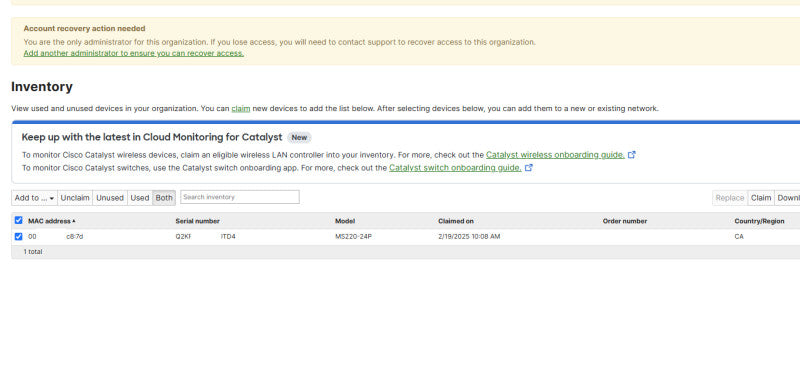The width and height of the screenshot is (800, 375).
Task: Sort by Claimed on column header
Action: coord(456,221)
